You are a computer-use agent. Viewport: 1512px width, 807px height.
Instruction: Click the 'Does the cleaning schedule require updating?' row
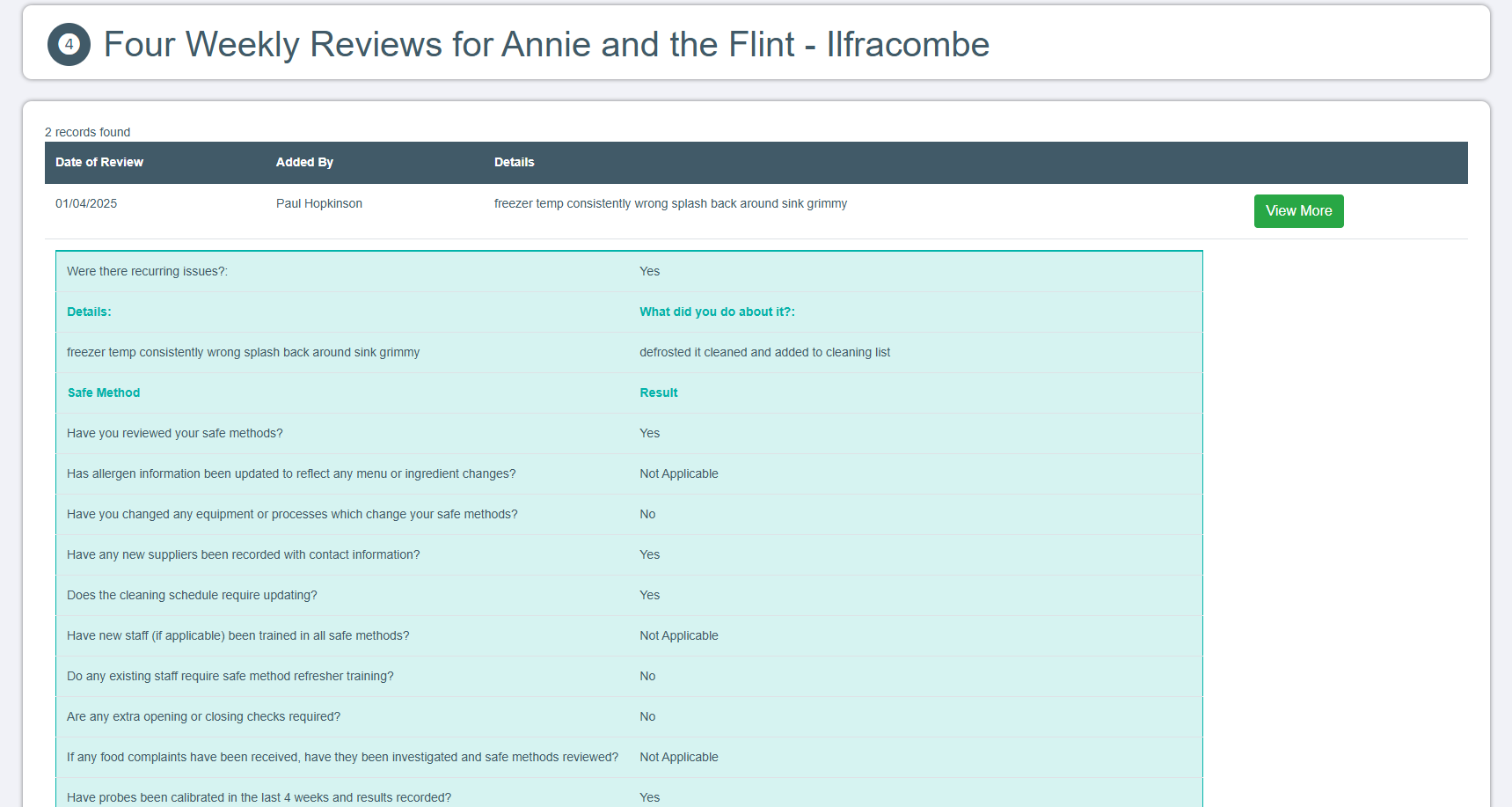[x=192, y=595]
